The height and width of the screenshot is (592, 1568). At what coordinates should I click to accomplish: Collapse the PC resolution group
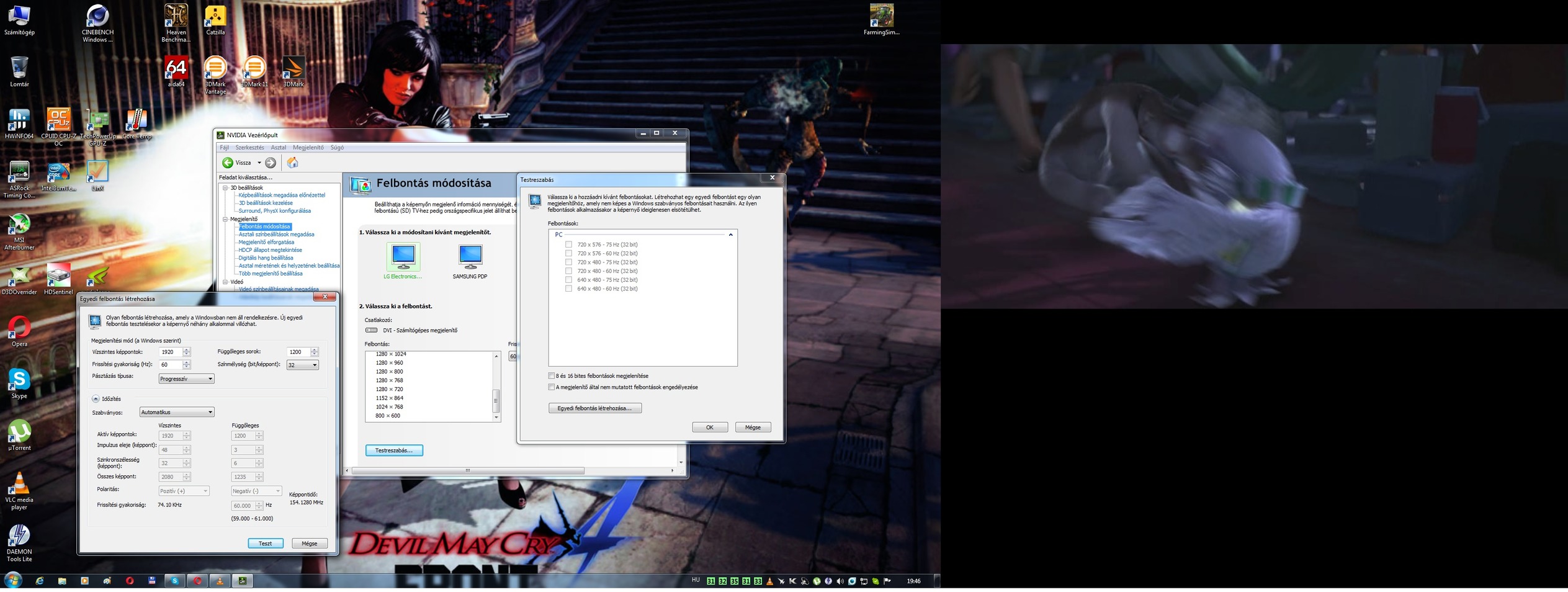[x=731, y=235]
